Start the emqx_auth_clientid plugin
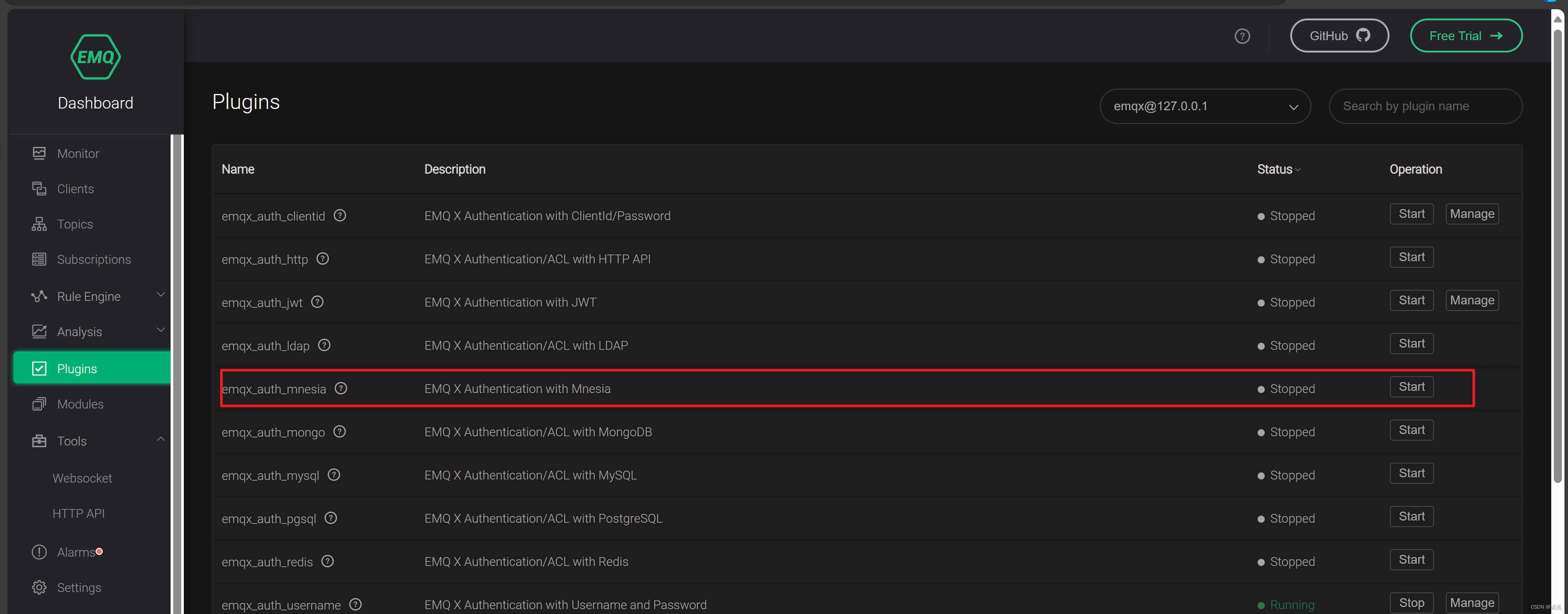 click(1412, 214)
